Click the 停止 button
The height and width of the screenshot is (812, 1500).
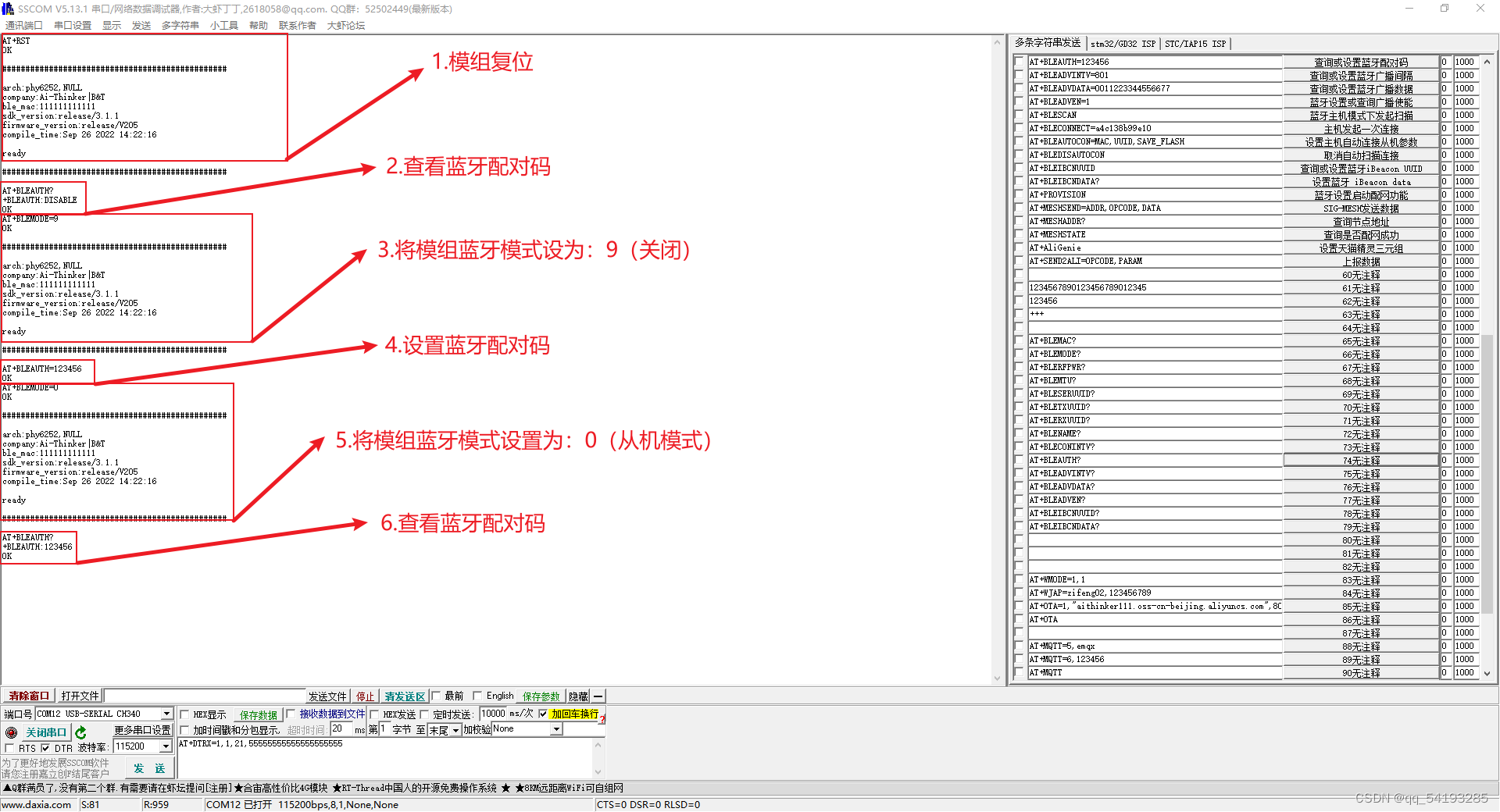[365, 696]
